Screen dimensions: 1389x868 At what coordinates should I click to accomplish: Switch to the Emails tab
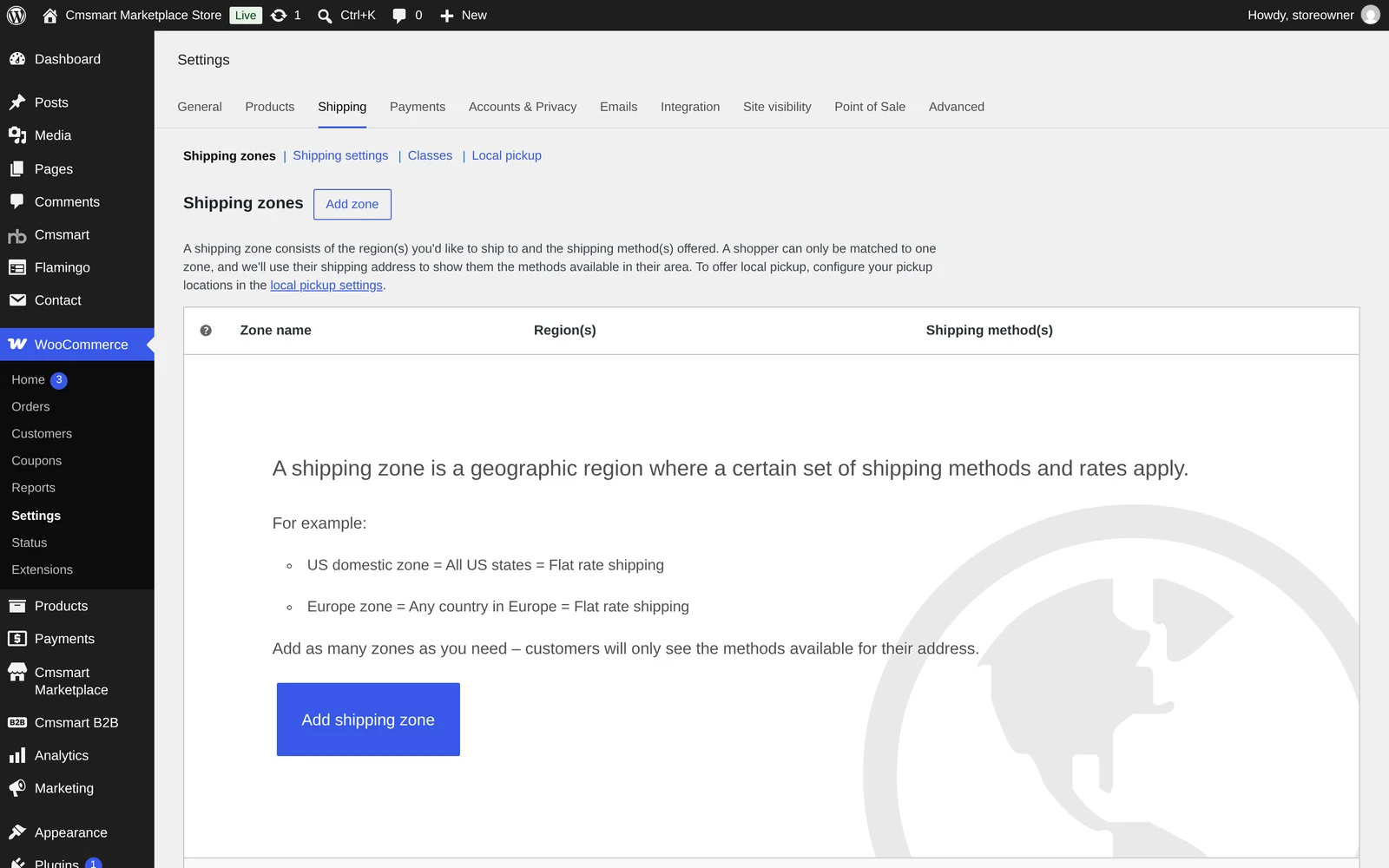618,107
